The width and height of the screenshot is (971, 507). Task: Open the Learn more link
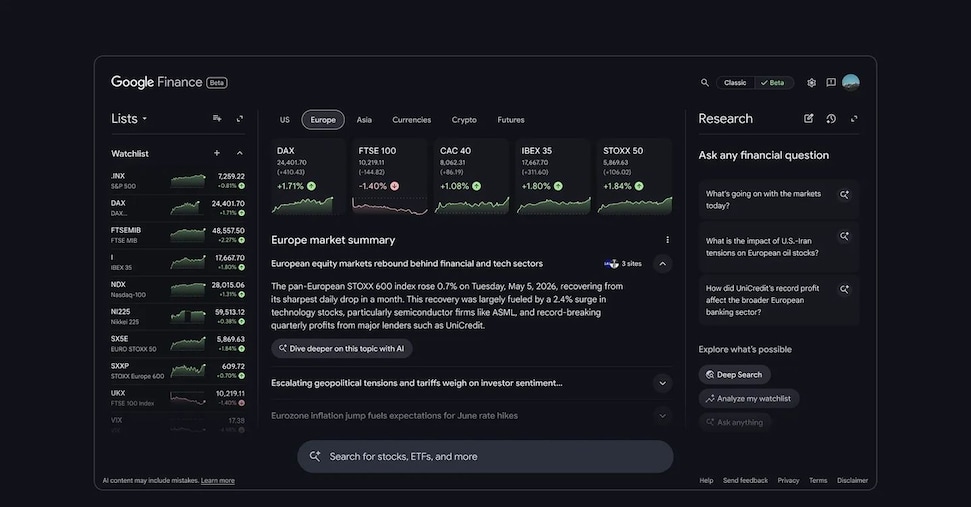pos(217,480)
